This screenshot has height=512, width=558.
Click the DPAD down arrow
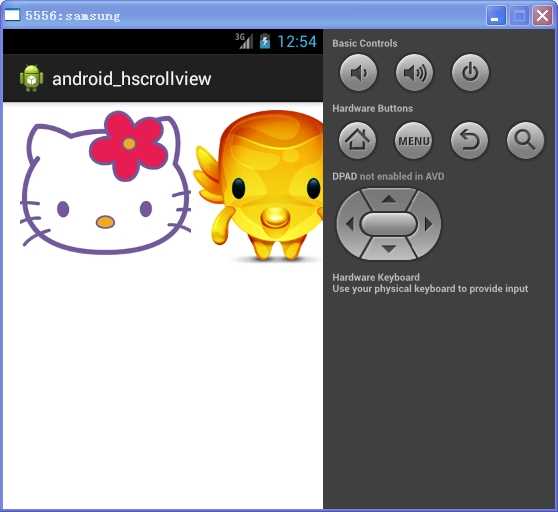click(389, 249)
